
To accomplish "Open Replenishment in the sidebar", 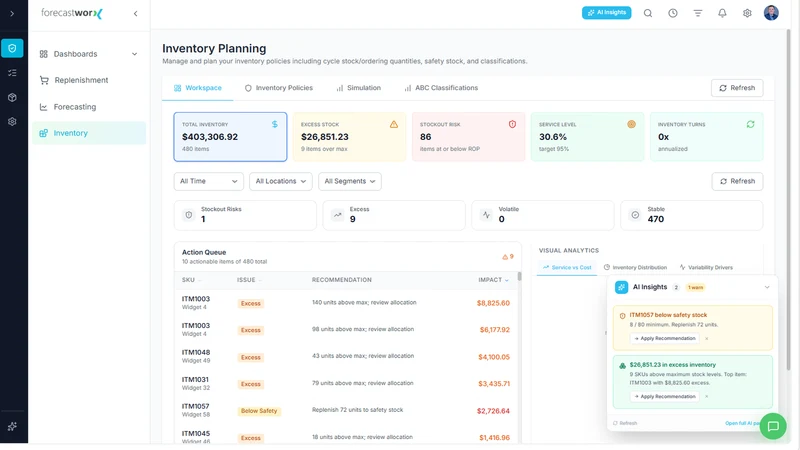I will [x=89, y=80].
